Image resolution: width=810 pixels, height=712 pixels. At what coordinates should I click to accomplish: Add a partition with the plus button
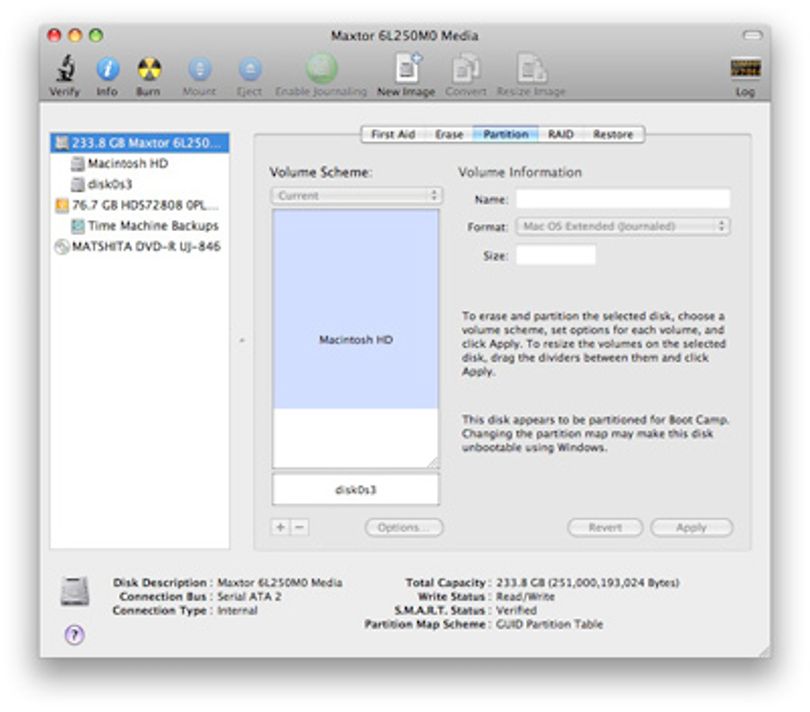(x=280, y=527)
